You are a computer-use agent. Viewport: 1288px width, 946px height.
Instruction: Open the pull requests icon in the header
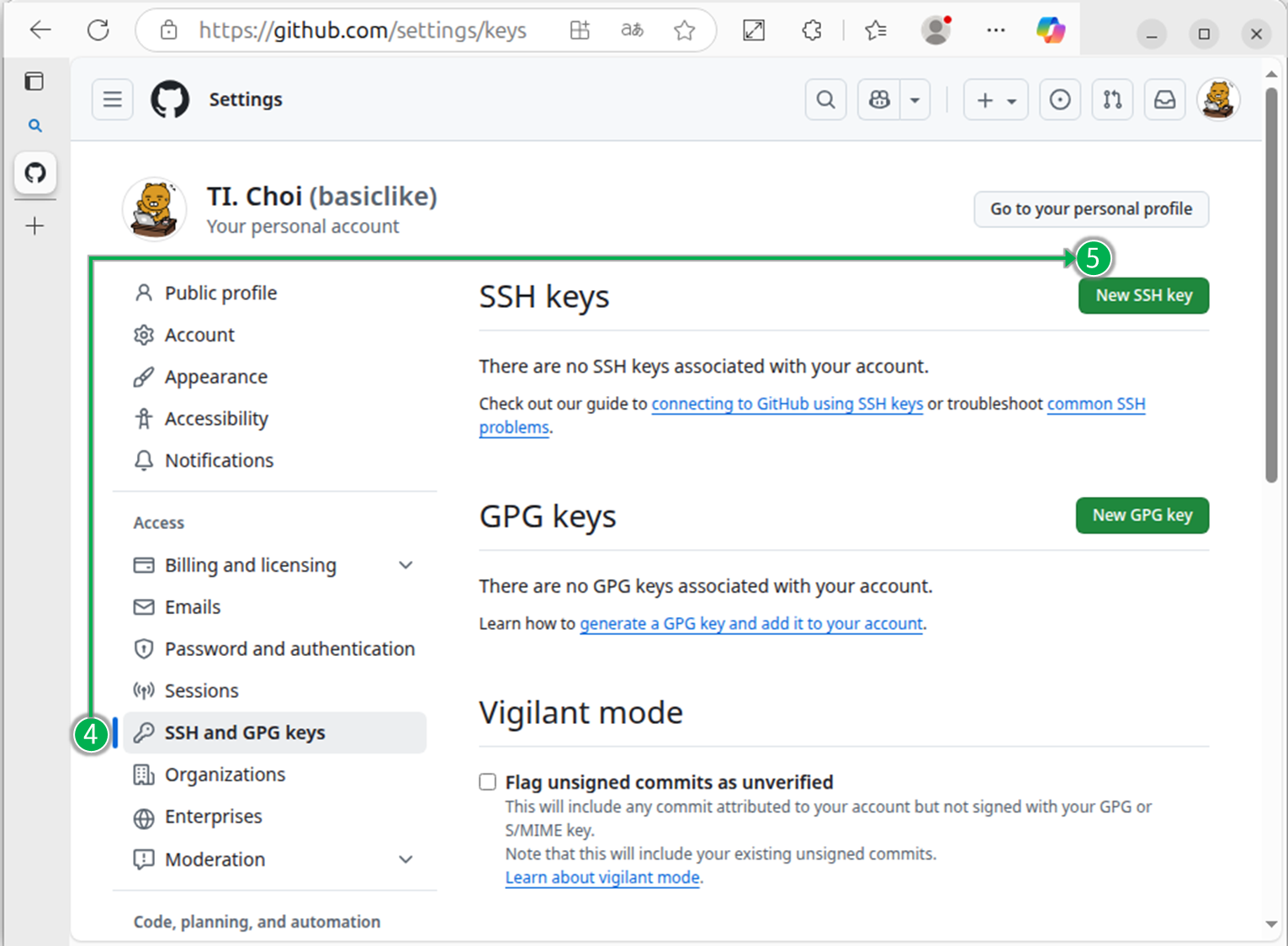click(x=1112, y=99)
